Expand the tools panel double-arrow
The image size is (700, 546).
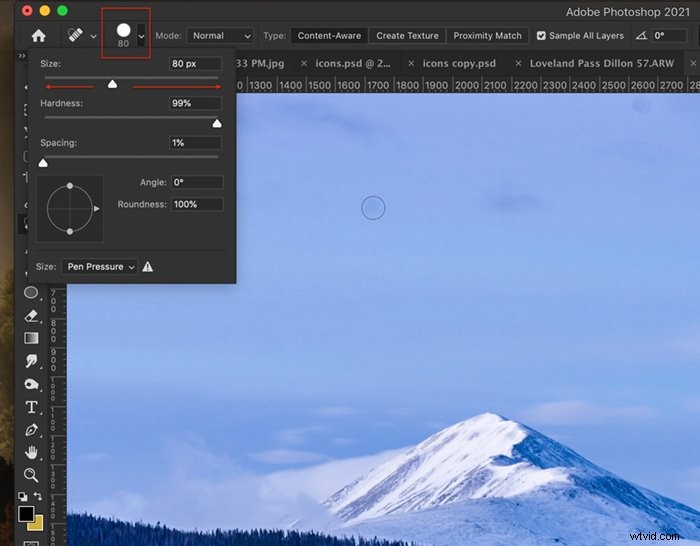click(x=22, y=56)
